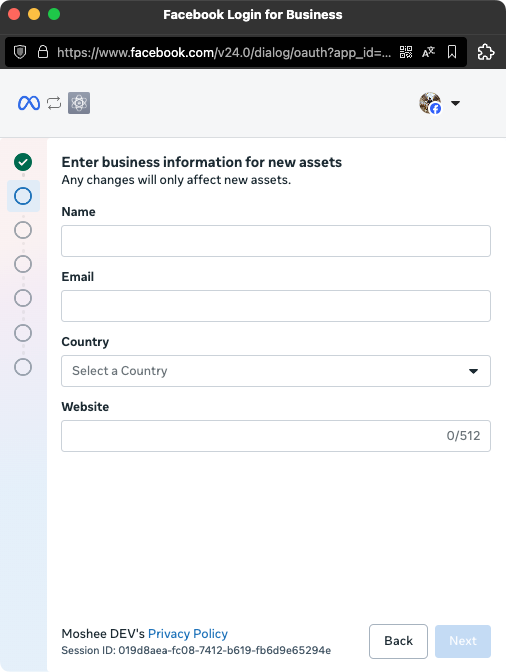Image resolution: width=506 pixels, height=672 pixels.
Task: Select the last step circle in sidebar
Action: (x=23, y=367)
